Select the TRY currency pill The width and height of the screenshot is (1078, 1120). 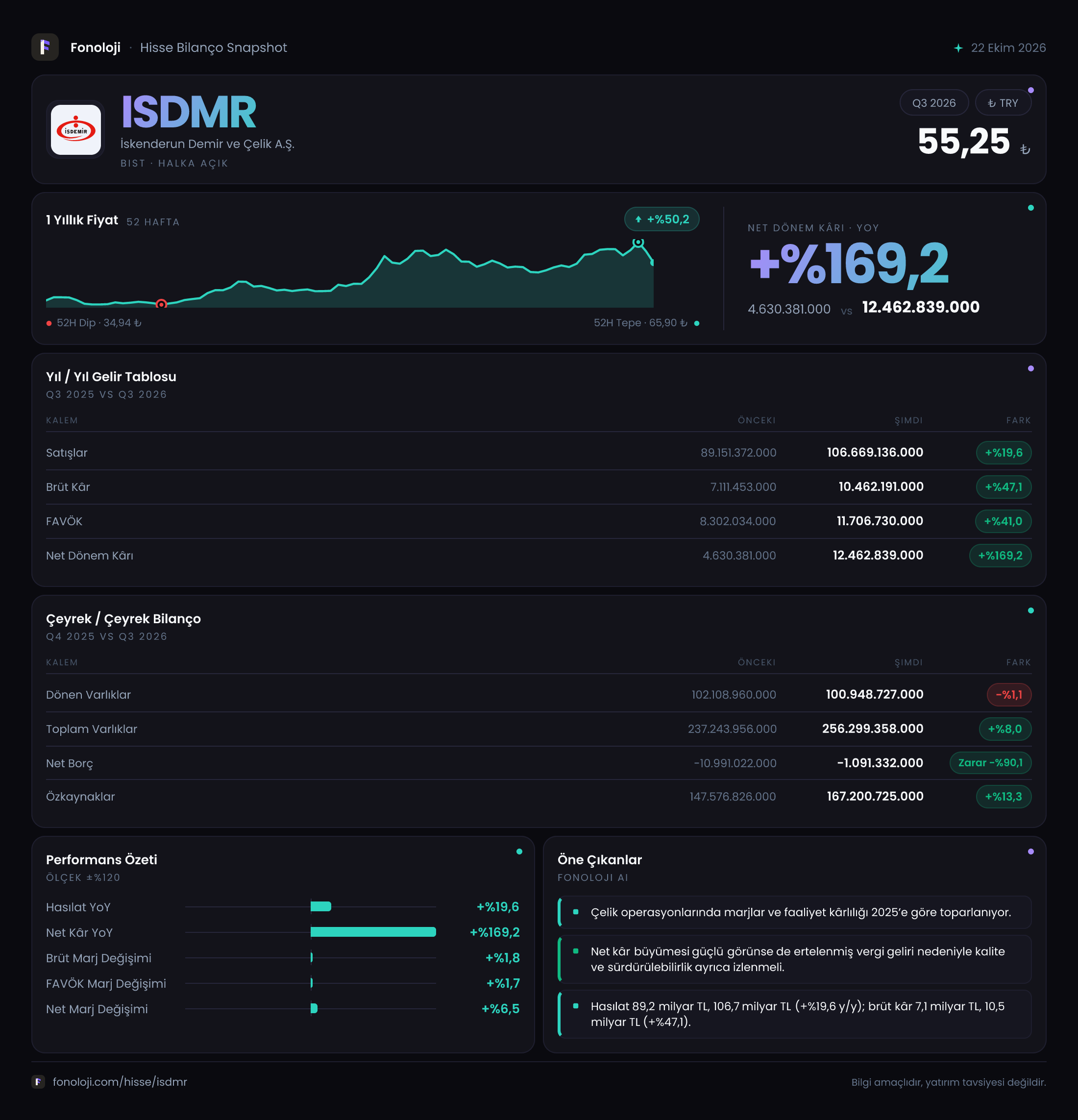pyautogui.click(x=1003, y=103)
